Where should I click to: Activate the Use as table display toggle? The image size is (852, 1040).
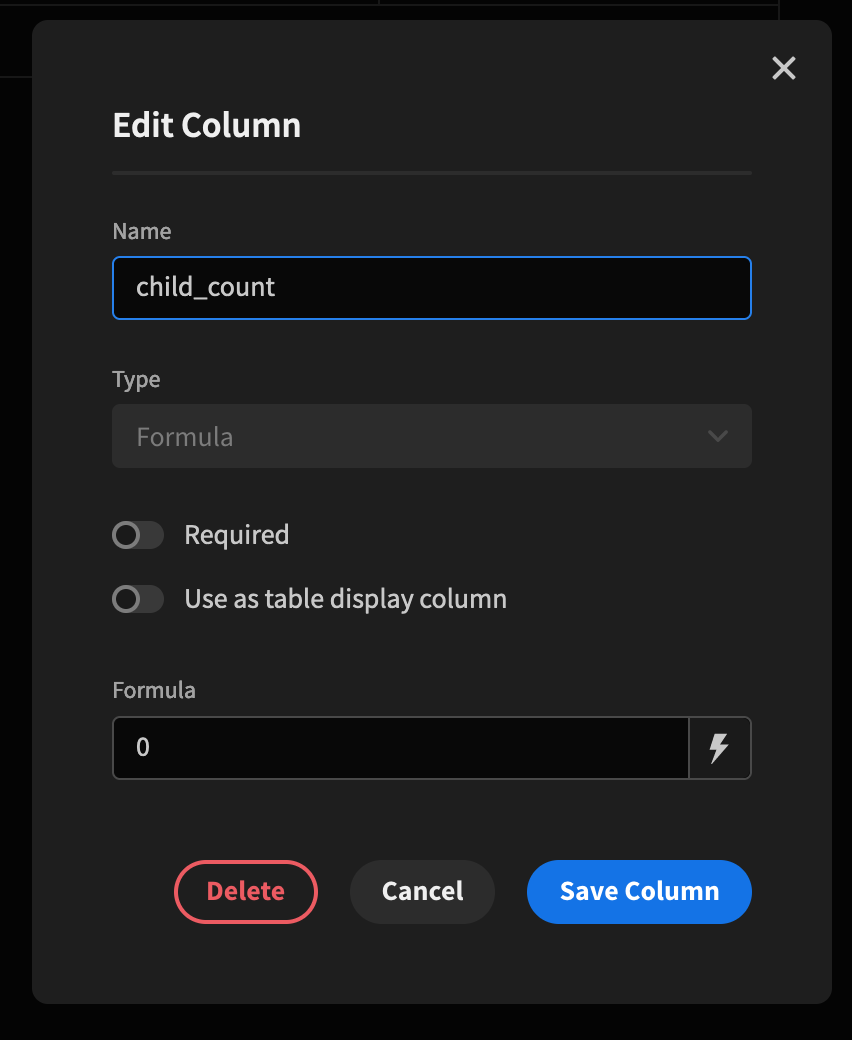click(137, 599)
